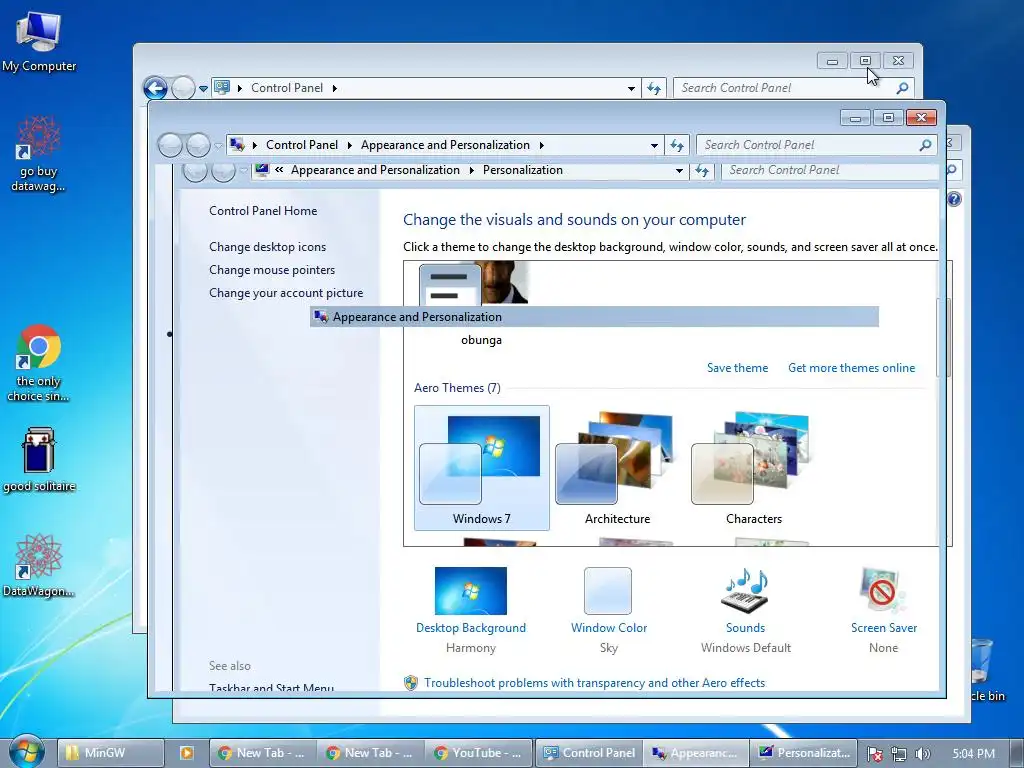Open network tray icon

pos(899,754)
